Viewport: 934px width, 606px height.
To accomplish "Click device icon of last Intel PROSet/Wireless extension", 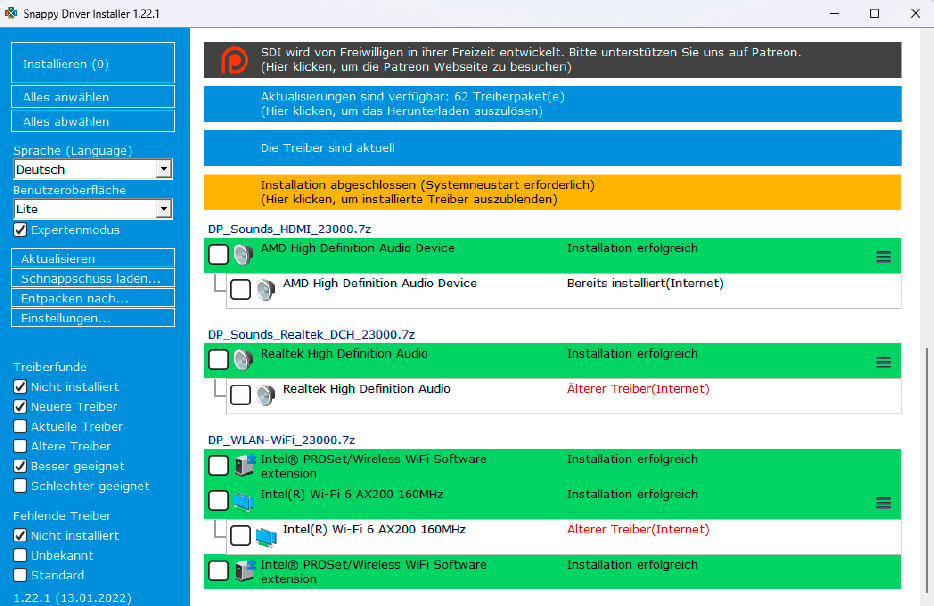I will [x=244, y=571].
